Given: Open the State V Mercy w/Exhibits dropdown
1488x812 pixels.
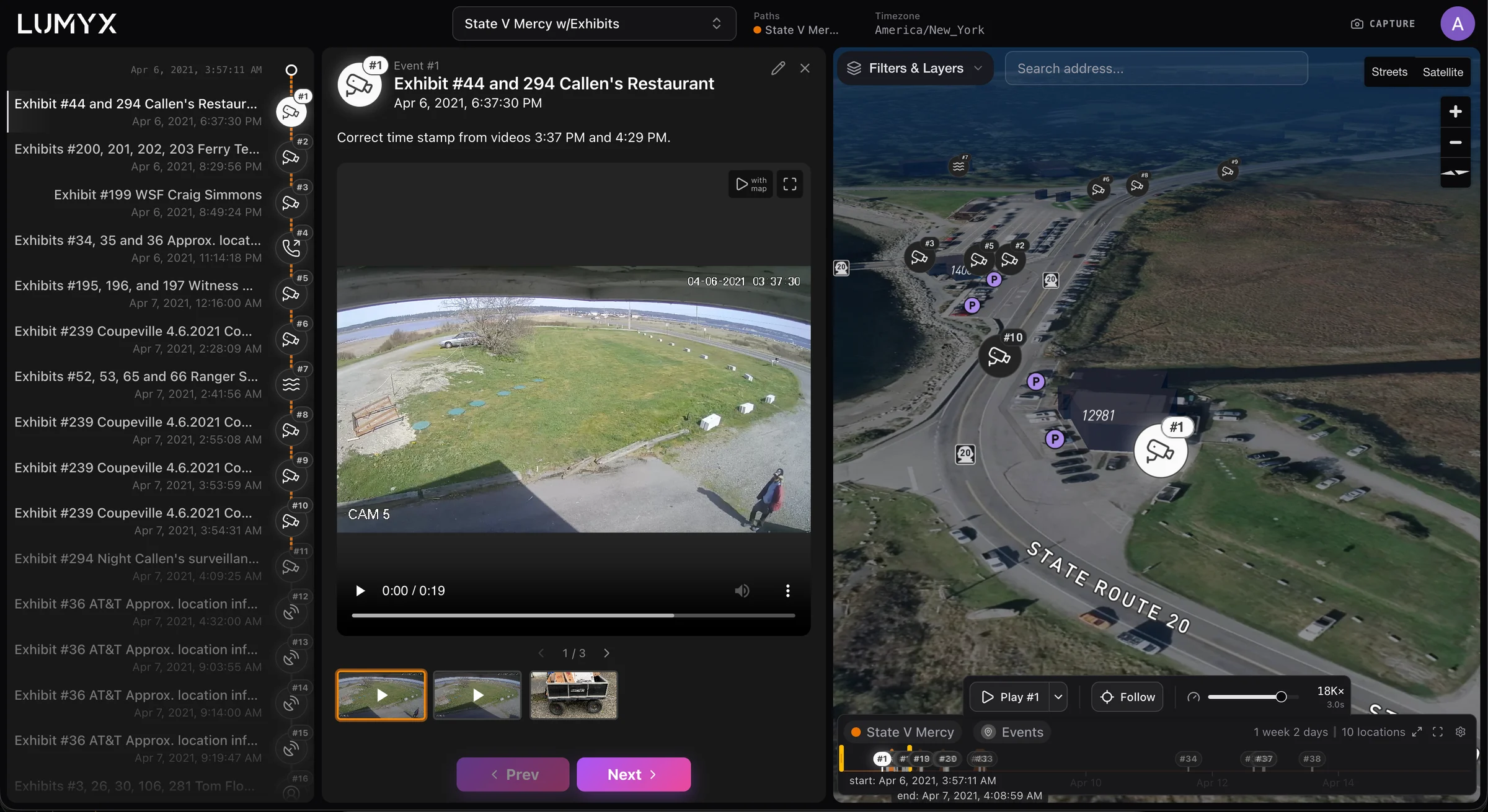Looking at the screenshot, I should click(x=594, y=24).
